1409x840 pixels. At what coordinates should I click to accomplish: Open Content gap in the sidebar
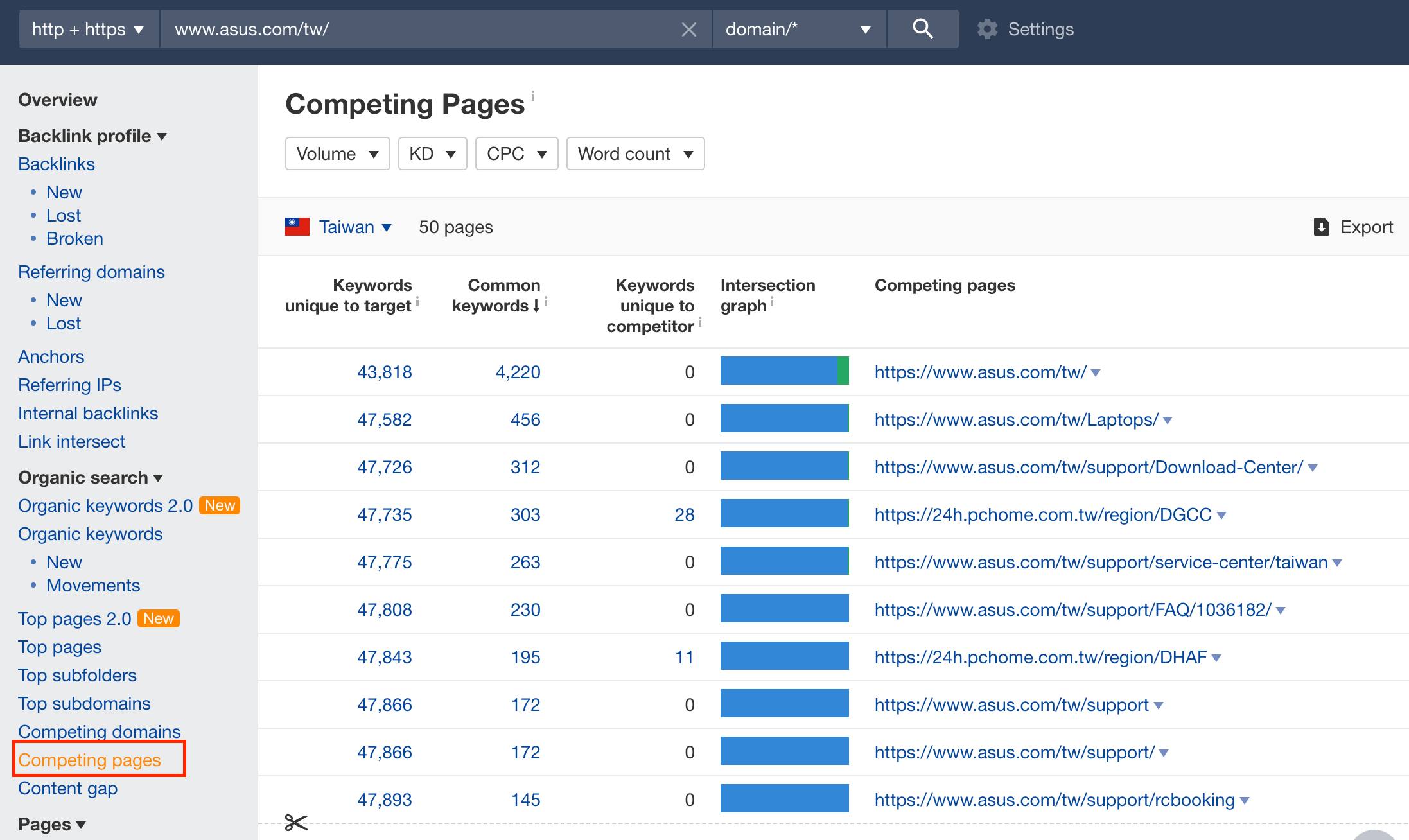67,788
